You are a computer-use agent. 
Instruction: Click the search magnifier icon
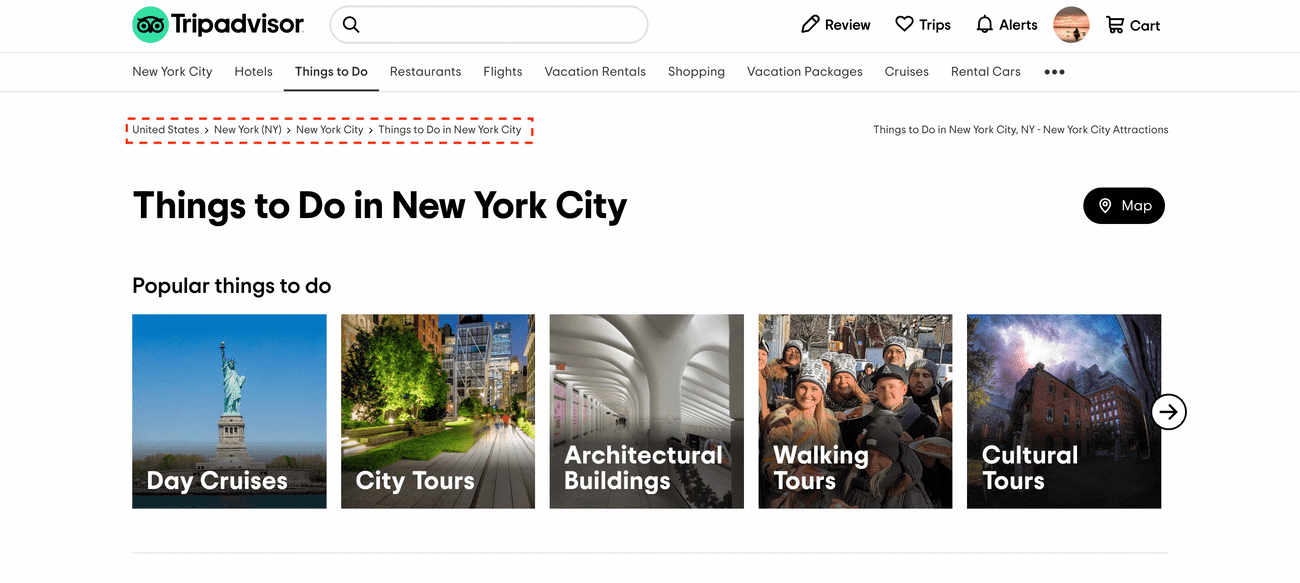[351, 25]
